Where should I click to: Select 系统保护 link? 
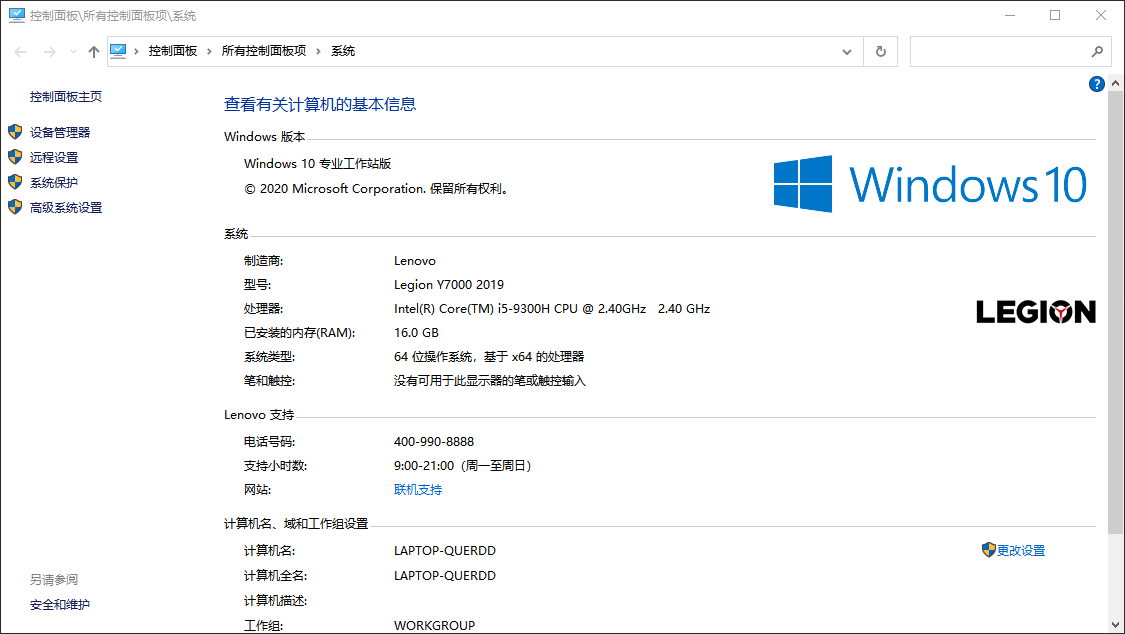point(54,182)
